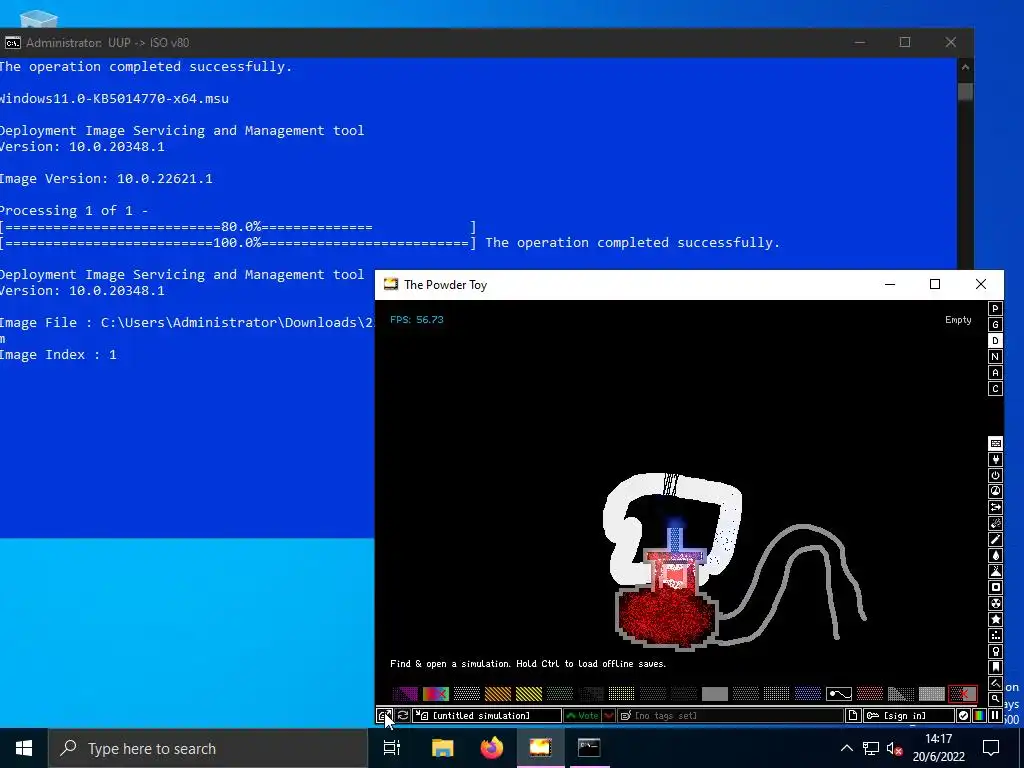
Task: Select the Game of Life dots icon
Action: click(x=995, y=635)
